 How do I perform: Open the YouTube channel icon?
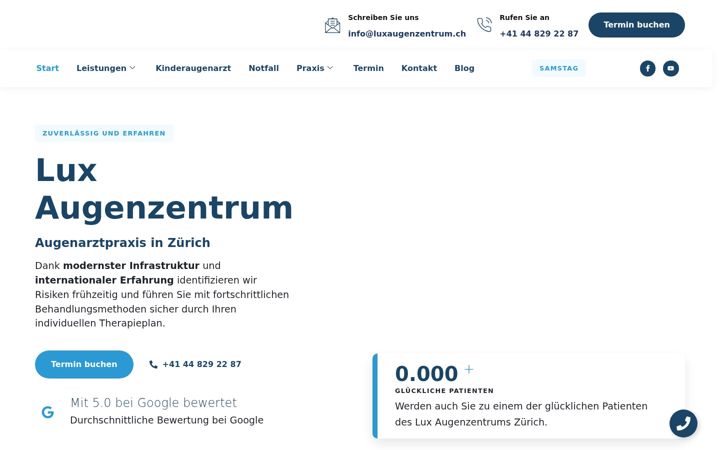(x=670, y=68)
